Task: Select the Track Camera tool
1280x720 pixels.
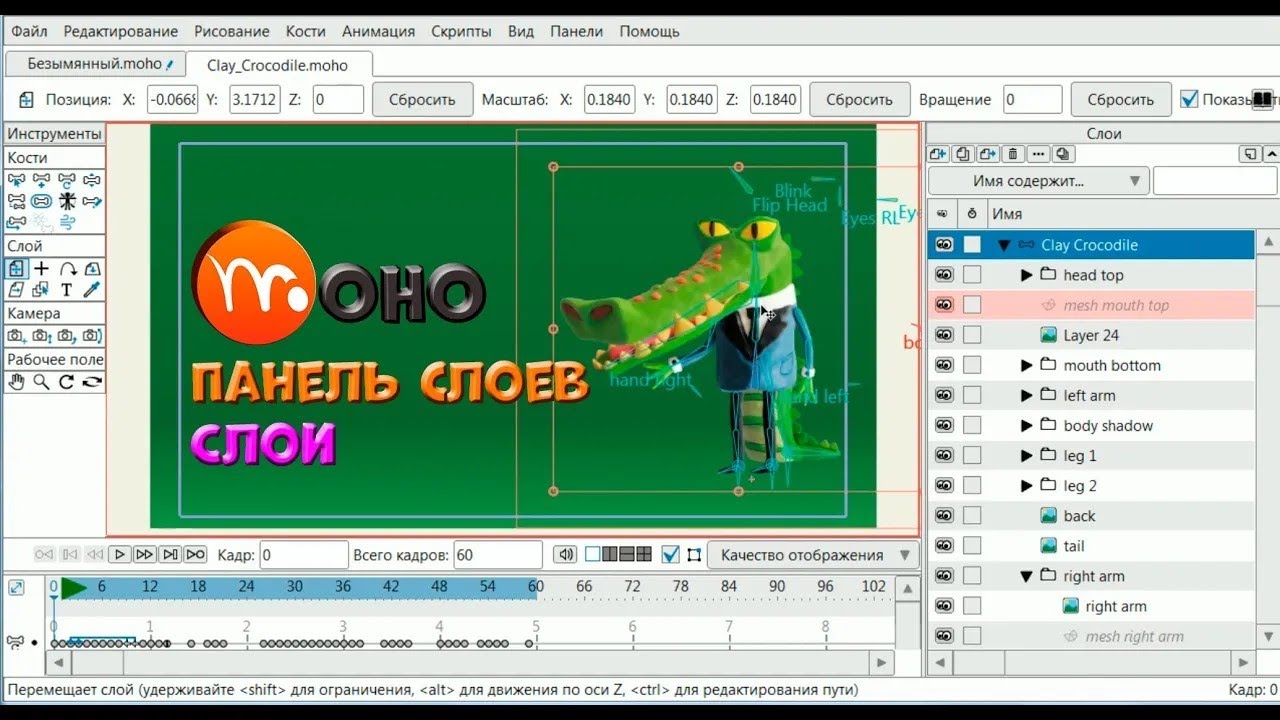Action: tap(16, 336)
